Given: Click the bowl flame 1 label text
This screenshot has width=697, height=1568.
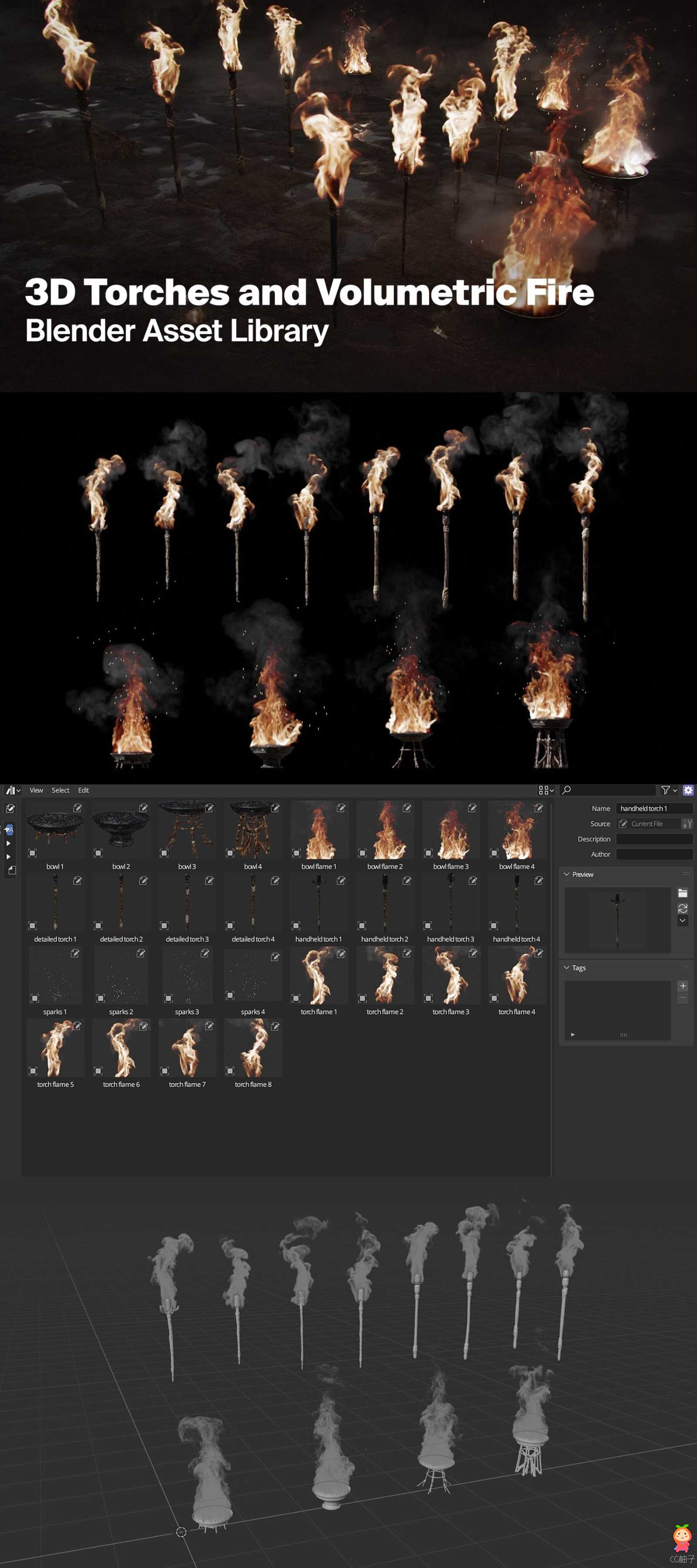Looking at the screenshot, I should (319, 866).
